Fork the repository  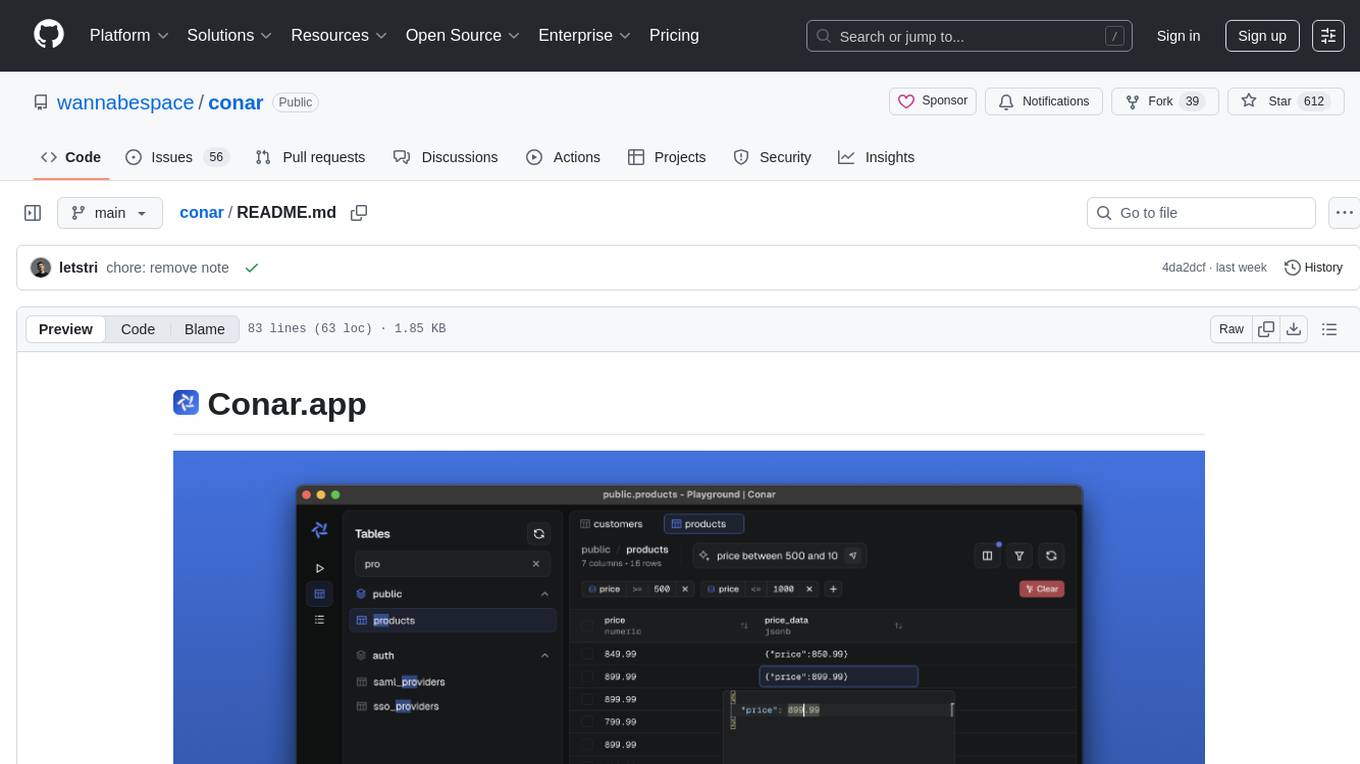1164,101
